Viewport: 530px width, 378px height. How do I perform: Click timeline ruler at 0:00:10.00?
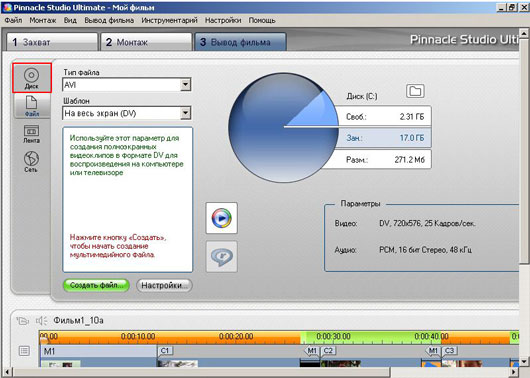click(x=138, y=336)
